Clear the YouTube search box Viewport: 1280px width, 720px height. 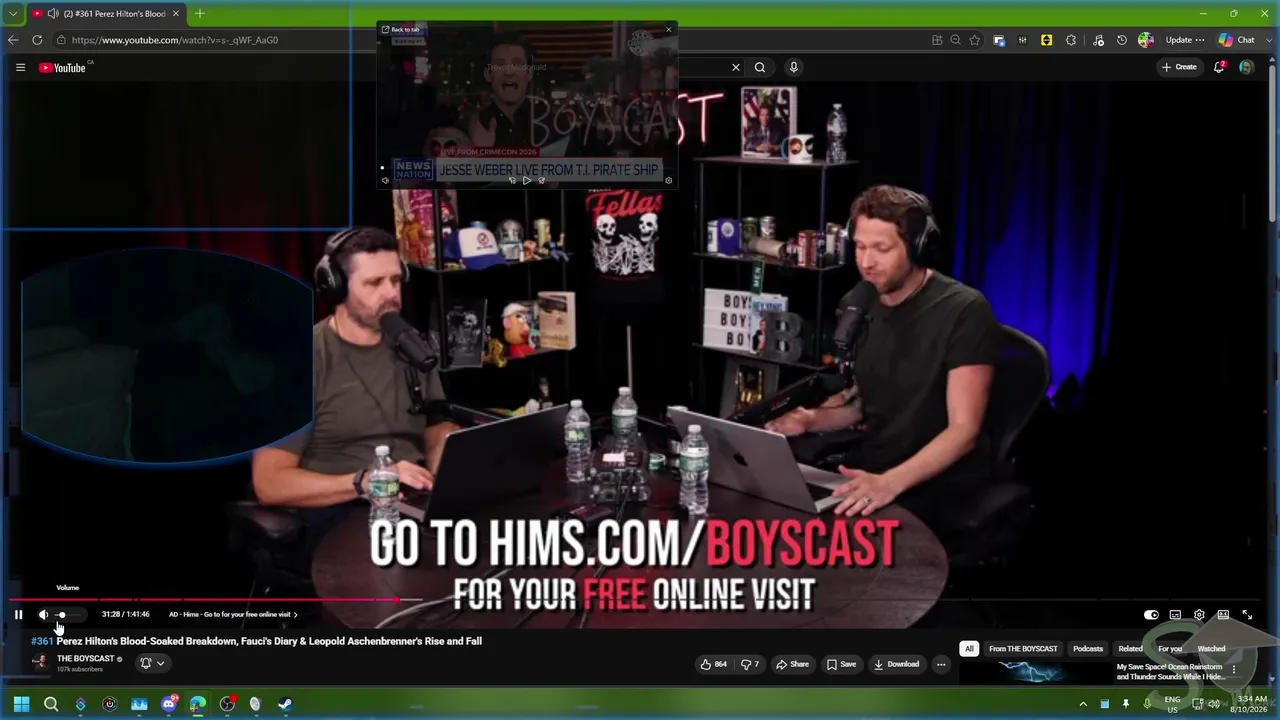(x=736, y=67)
